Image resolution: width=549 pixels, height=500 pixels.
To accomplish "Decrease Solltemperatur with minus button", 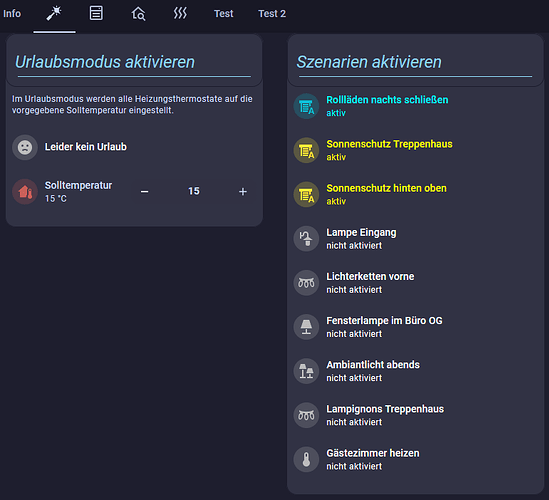I will pos(145,192).
